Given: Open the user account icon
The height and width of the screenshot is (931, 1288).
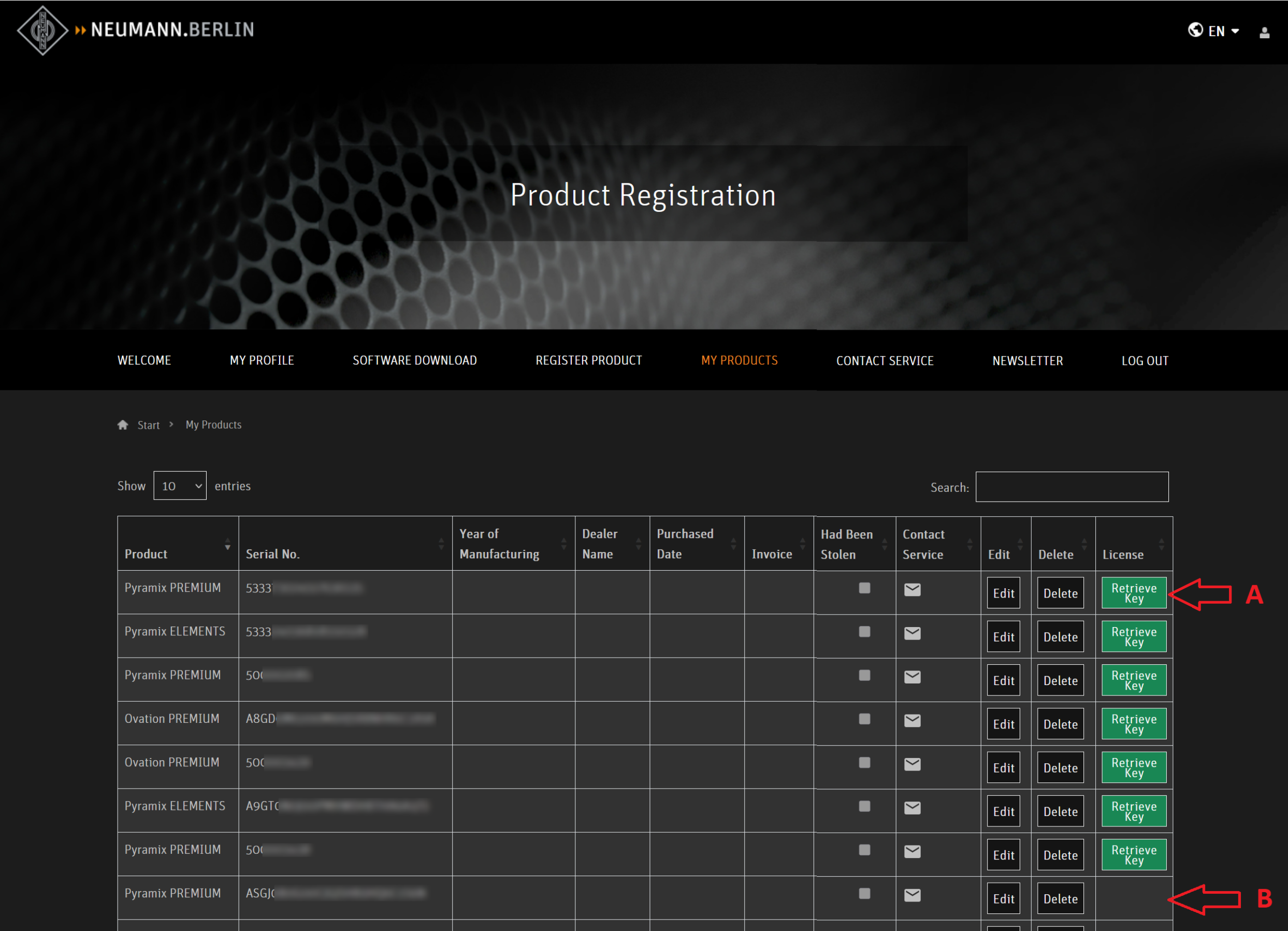Looking at the screenshot, I should (1264, 32).
